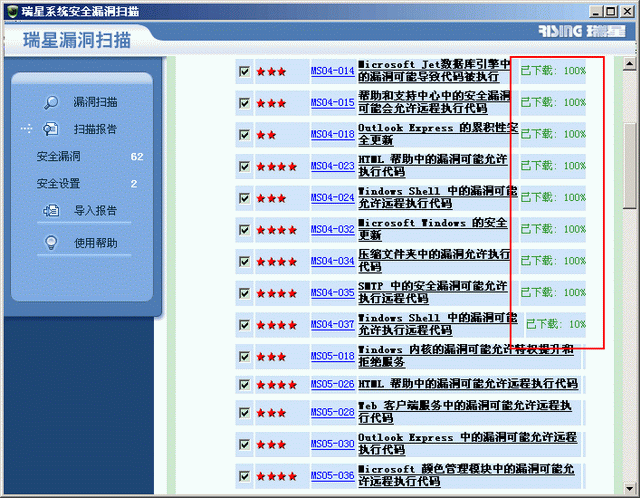Minimize the 瑞星系统安全漏洞扫描 window

click(x=596, y=11)
